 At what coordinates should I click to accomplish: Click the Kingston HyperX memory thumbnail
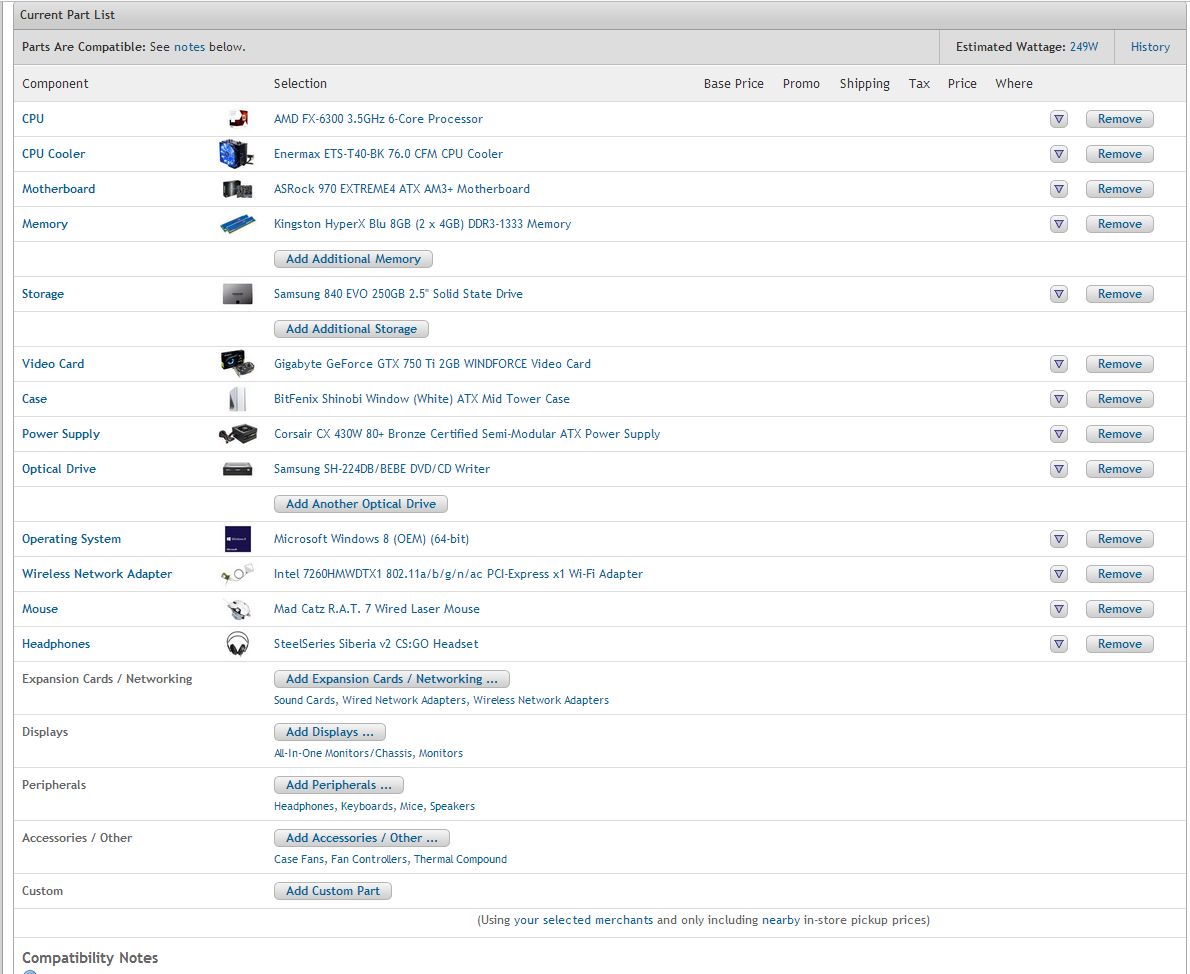(x=238, y=224)
